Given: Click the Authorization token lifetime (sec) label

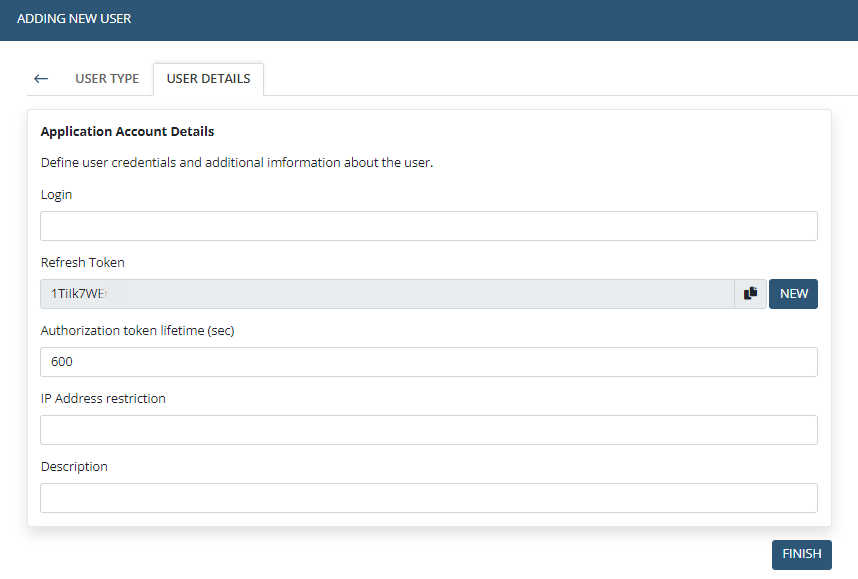Looking at the screenshot, I should point(137,331).
